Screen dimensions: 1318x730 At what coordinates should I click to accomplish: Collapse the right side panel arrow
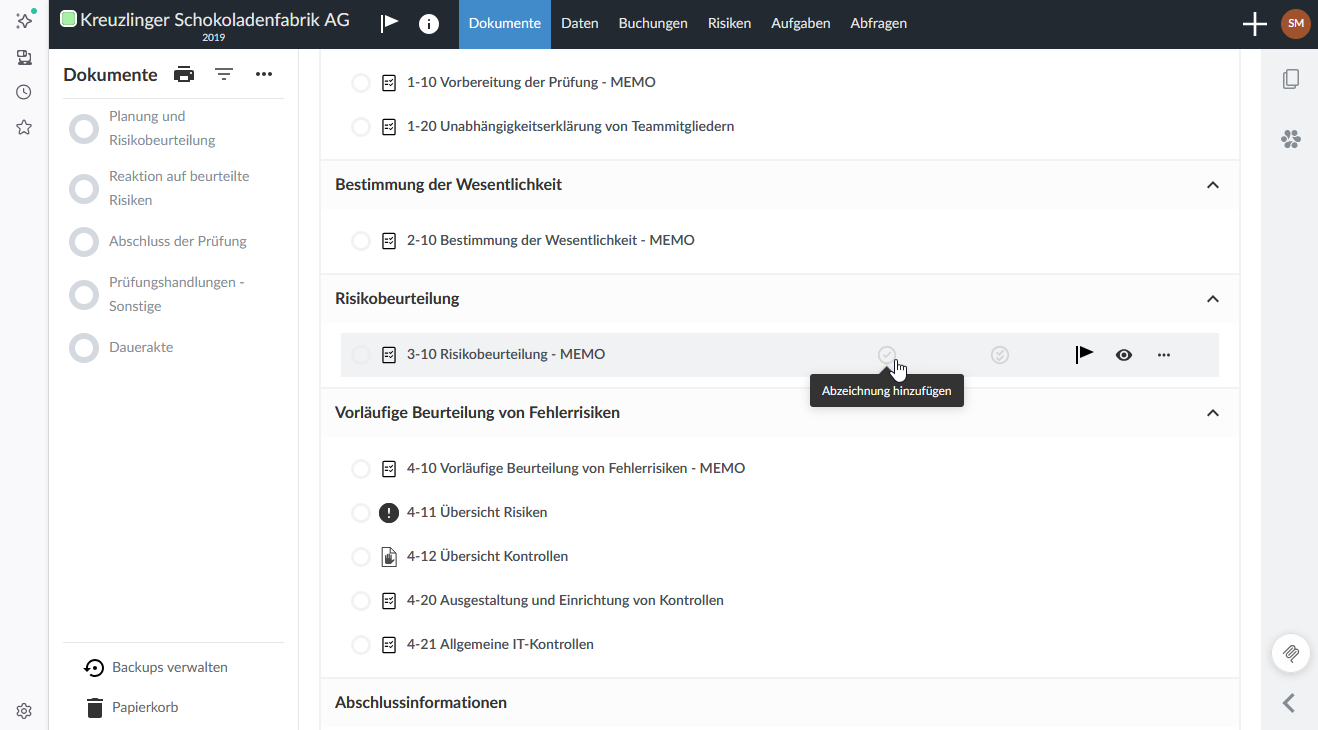click(1290, 703)
